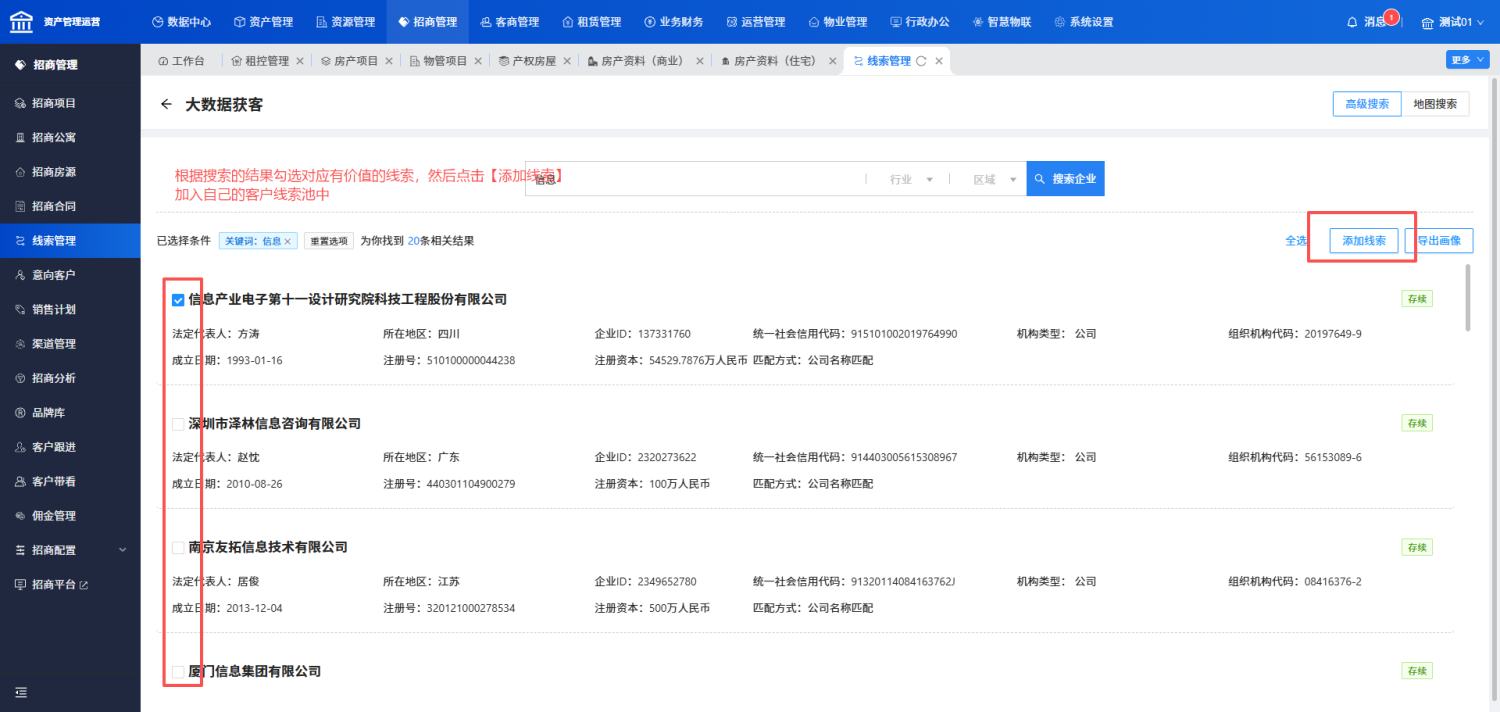The height and width of the screenshot is (712, 1500).
Task: Click the results list vertical scrollbar
Action: point(1468,297)
